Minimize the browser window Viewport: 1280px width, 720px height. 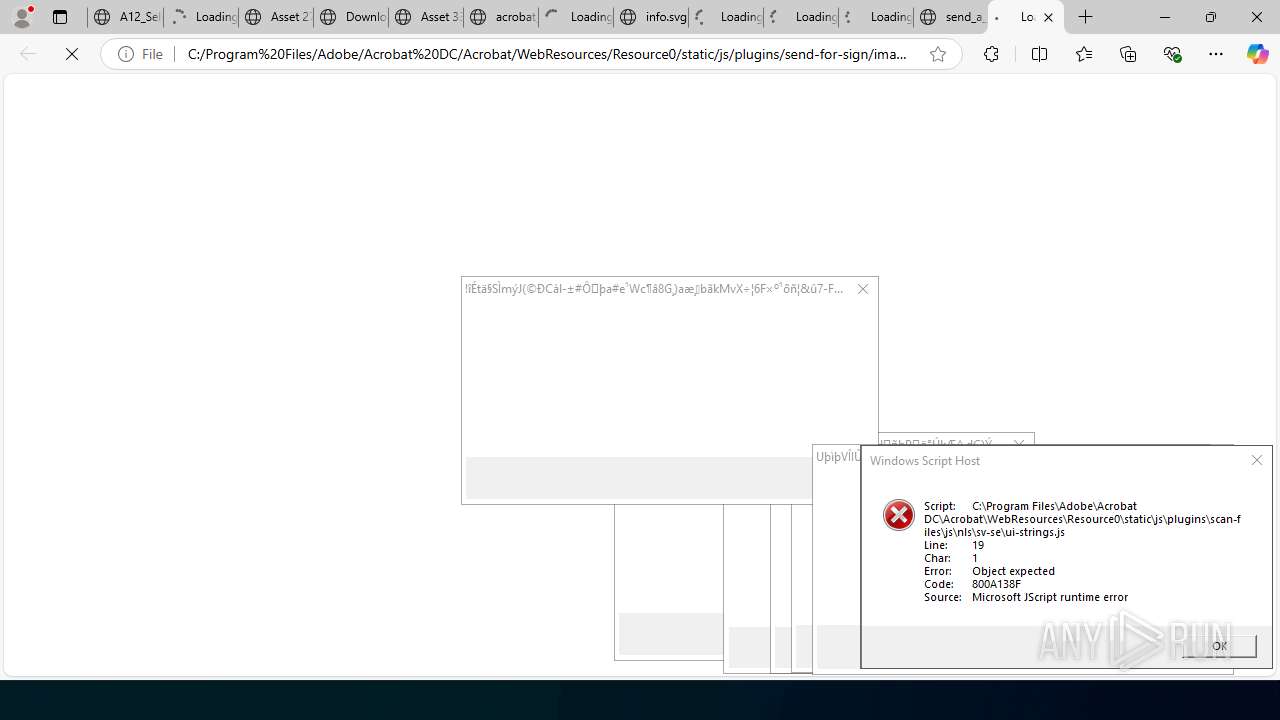pos(1165,17)
